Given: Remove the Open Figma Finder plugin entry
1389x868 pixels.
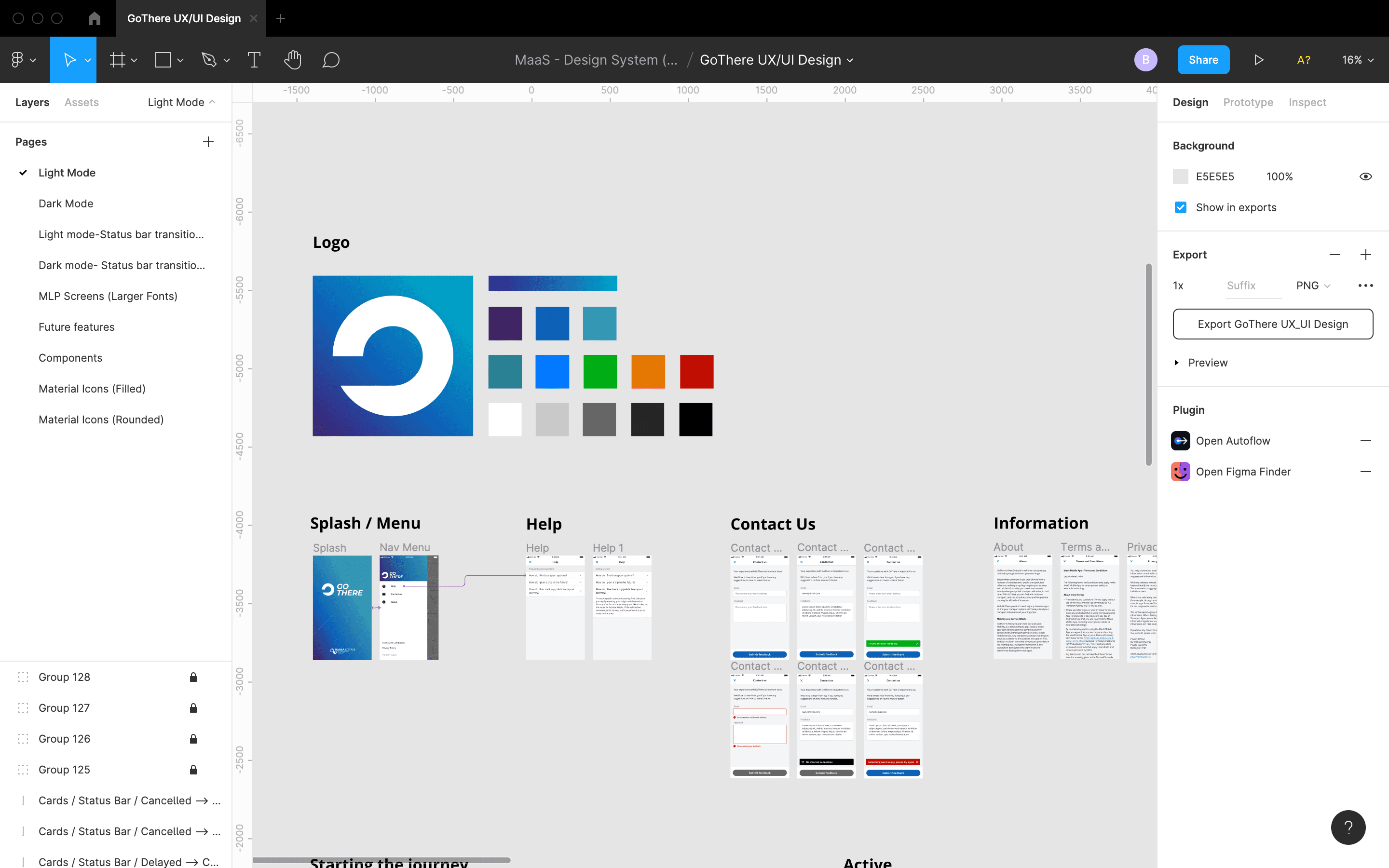Looking at the screenshot, I should 1365,472.
